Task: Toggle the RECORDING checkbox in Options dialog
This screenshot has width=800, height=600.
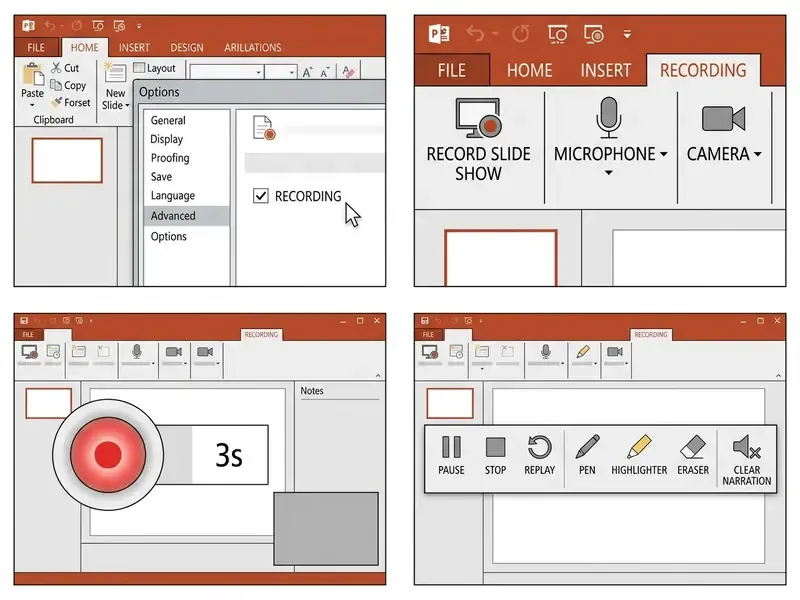Action: pos(261,196)
